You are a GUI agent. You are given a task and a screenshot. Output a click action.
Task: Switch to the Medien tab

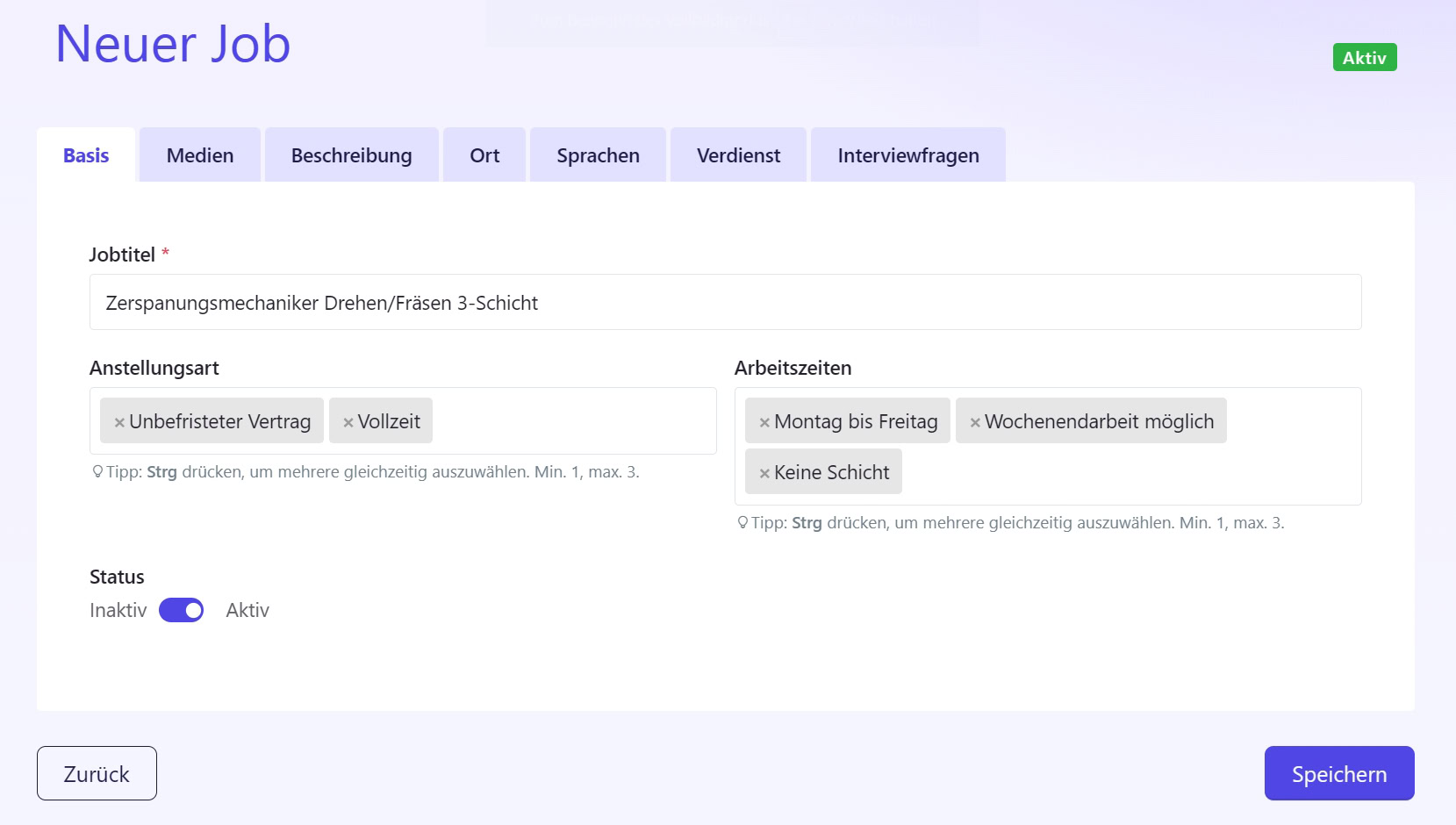198,154
